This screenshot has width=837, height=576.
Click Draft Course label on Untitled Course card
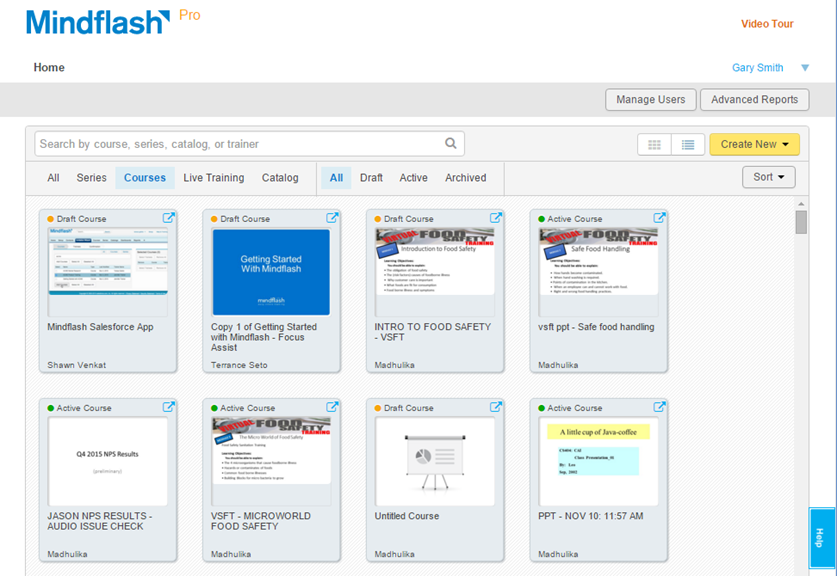[x=409, y=408]
